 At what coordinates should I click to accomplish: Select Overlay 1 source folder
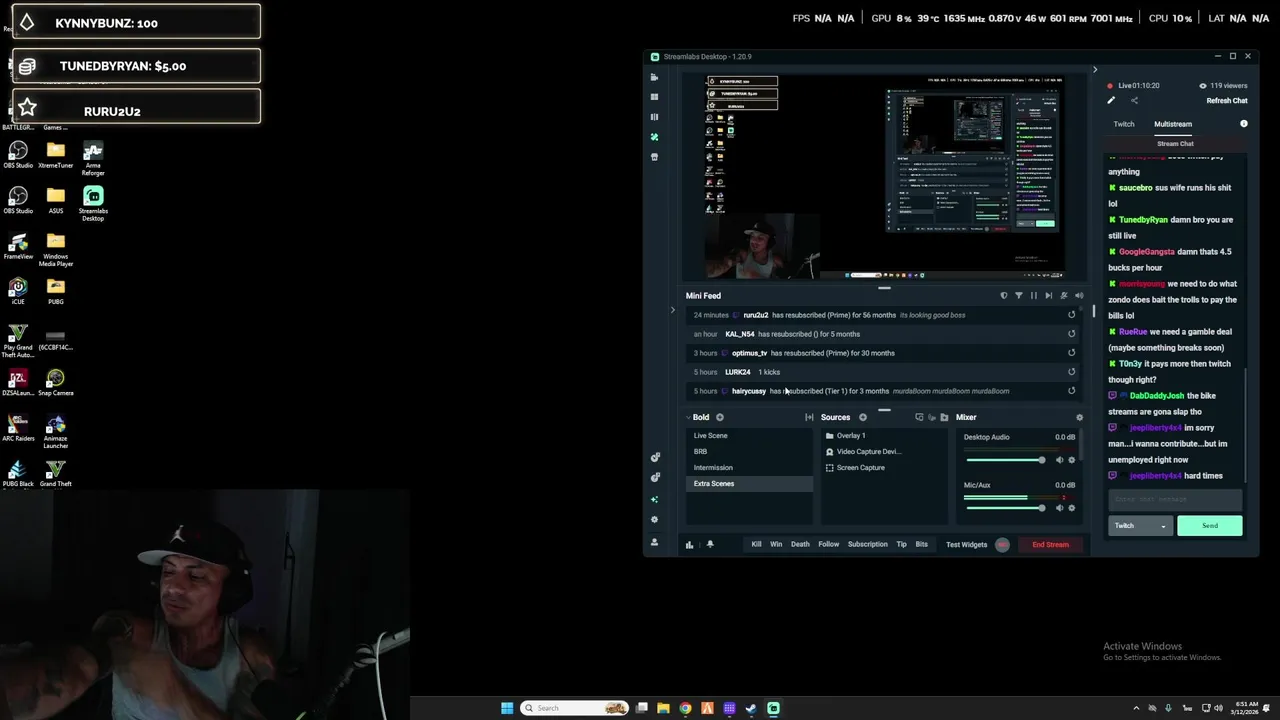884,436
